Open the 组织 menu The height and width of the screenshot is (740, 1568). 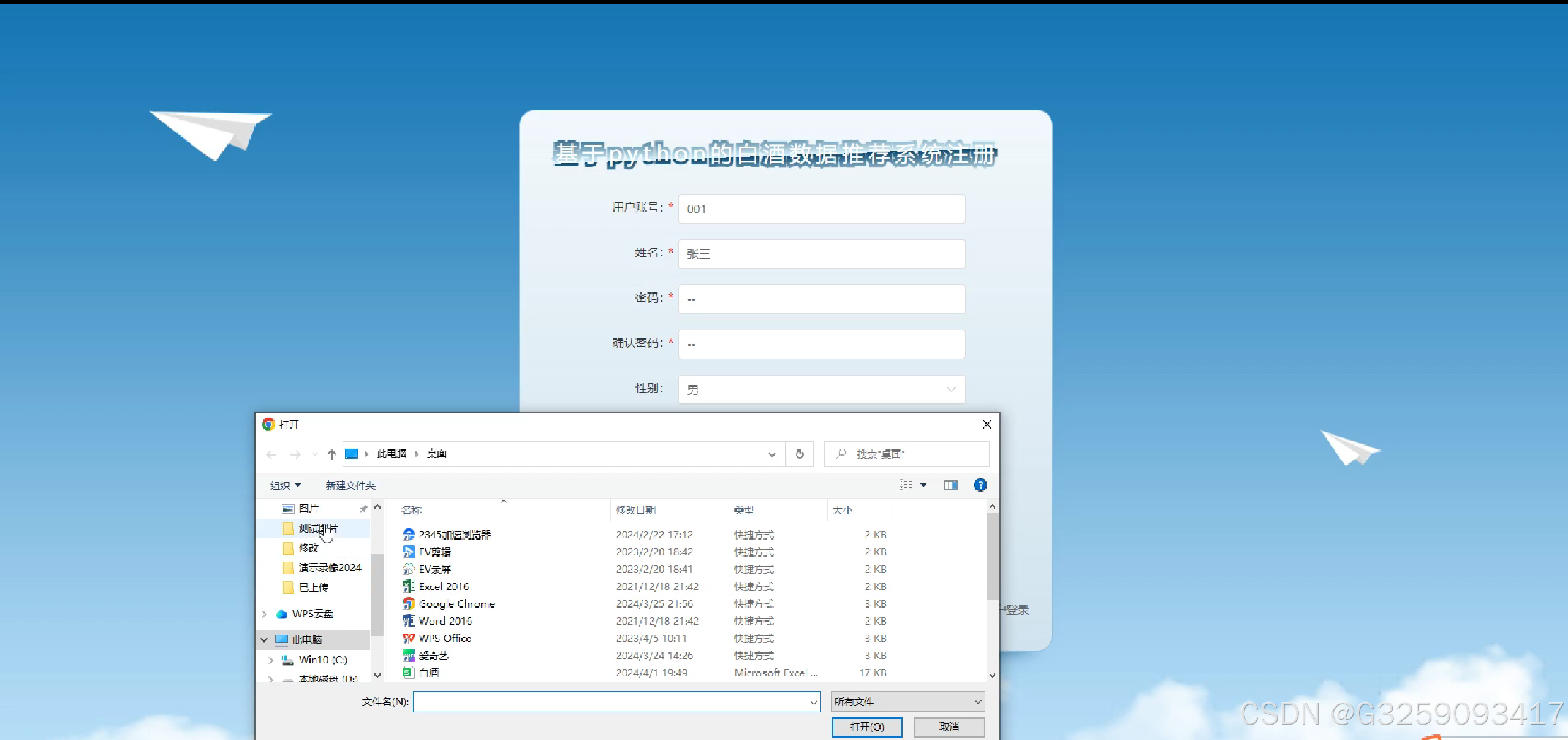click(284, 485)
